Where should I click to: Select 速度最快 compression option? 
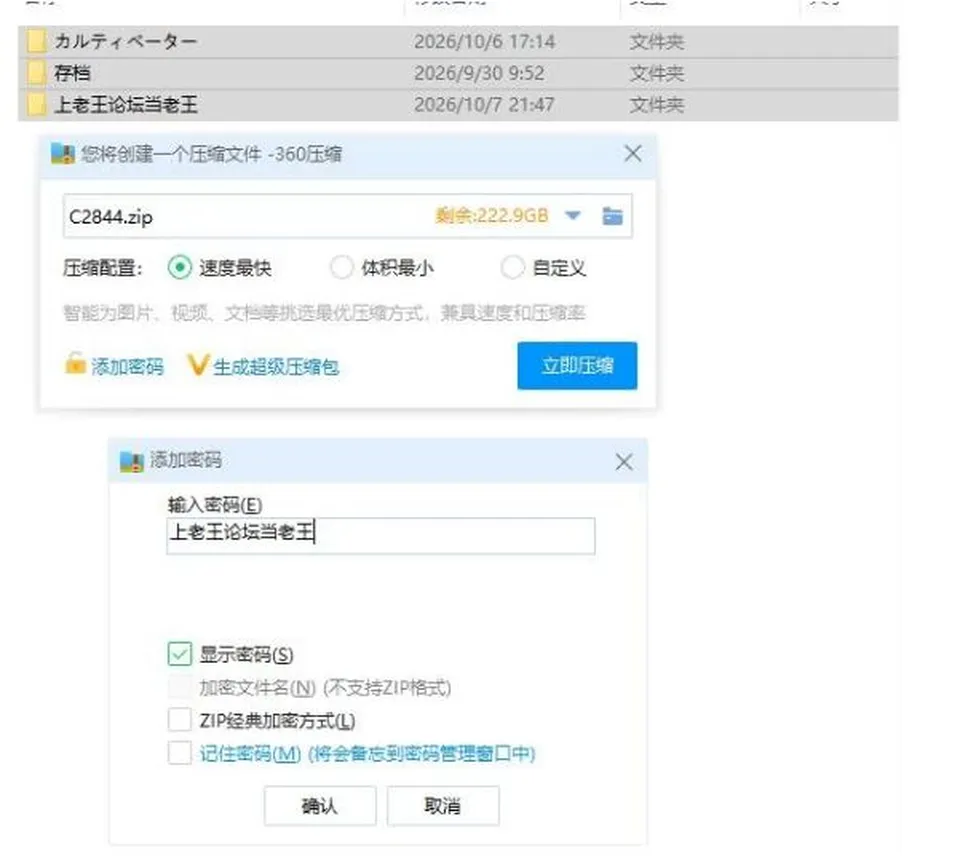[180, 268]
